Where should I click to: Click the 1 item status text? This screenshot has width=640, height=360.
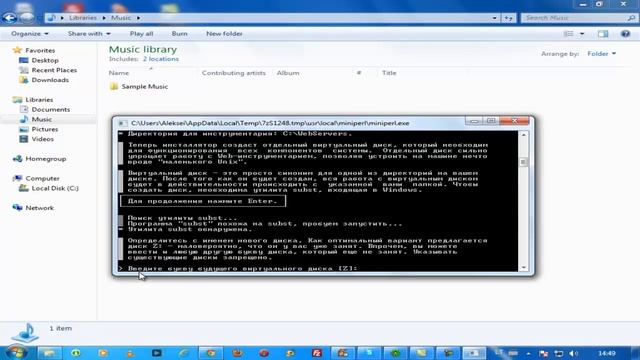coord(61,328)
